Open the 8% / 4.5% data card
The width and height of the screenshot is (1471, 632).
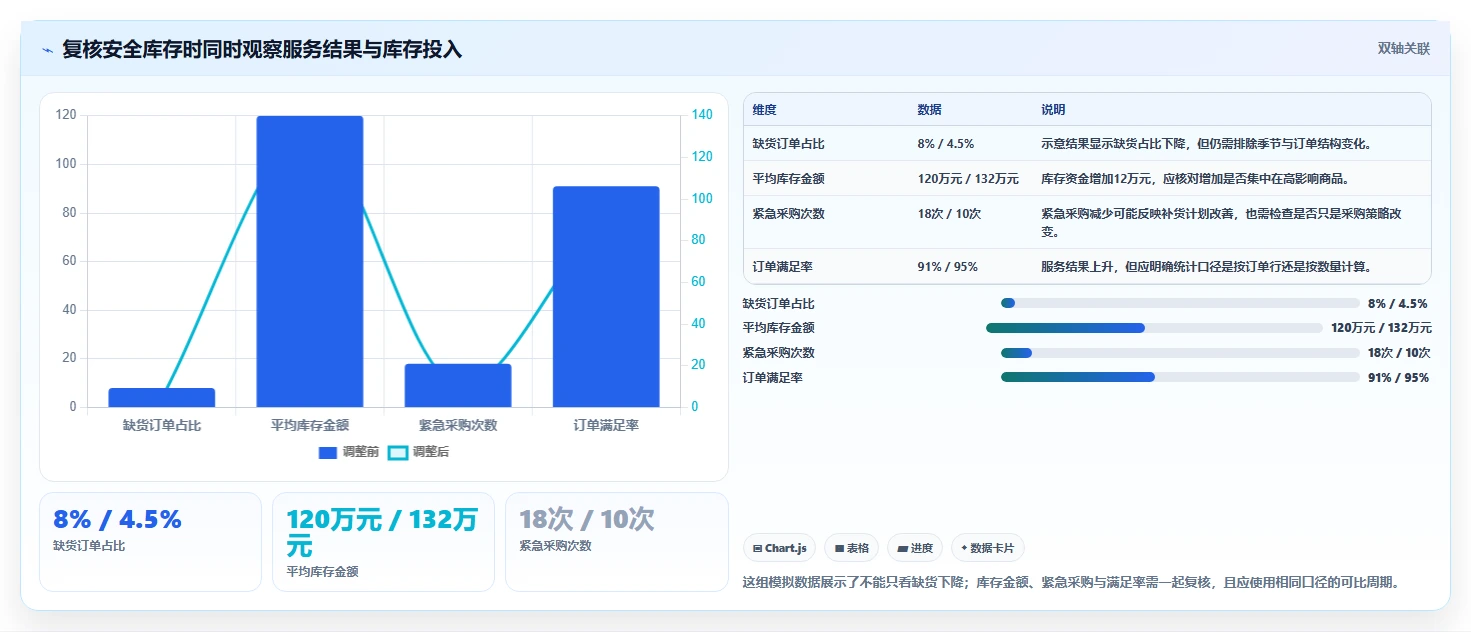tap(150, 542)
